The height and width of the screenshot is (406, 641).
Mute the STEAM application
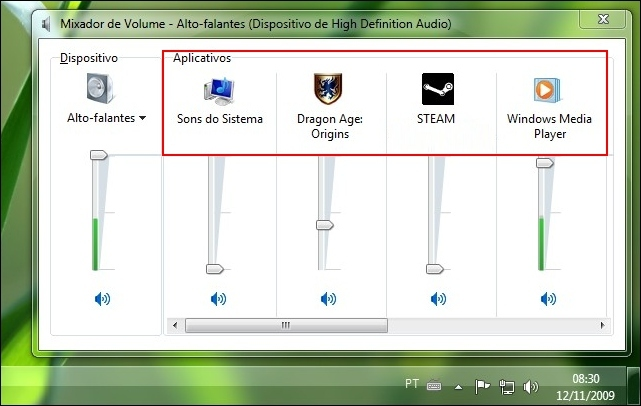(438, 299)
